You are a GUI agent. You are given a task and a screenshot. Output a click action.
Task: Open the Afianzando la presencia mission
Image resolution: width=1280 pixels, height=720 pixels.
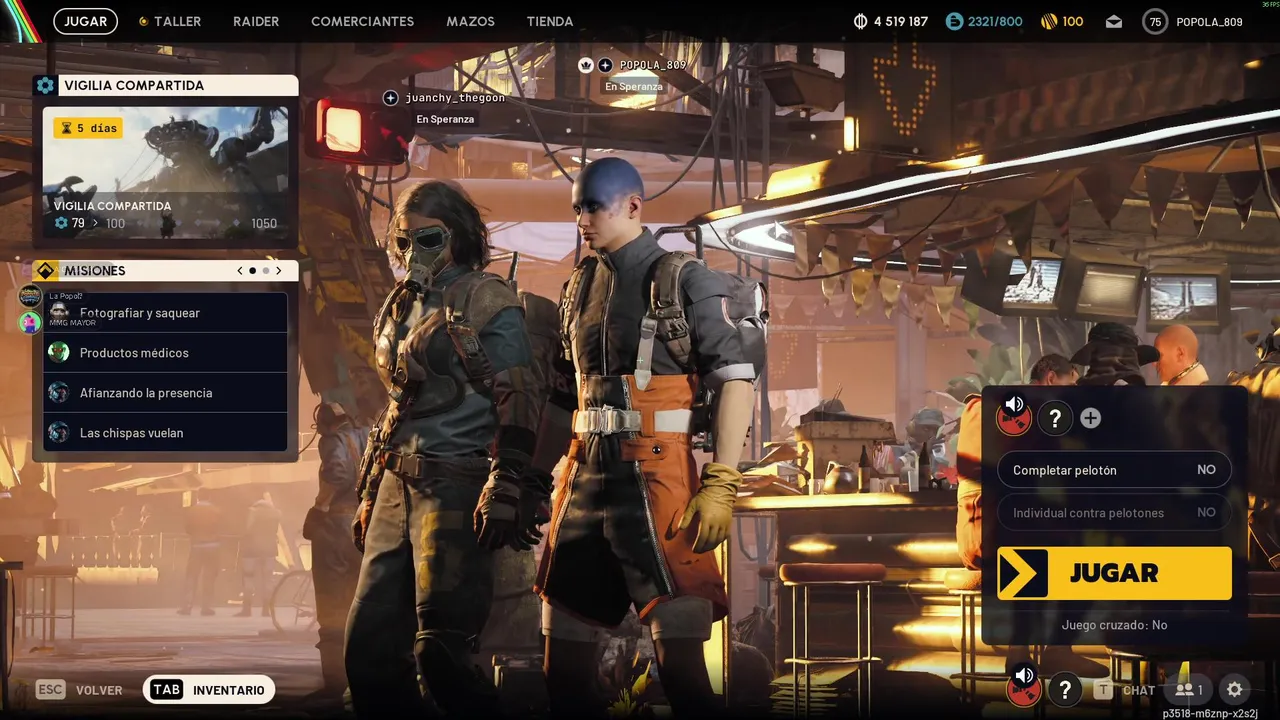pos(165,393)
